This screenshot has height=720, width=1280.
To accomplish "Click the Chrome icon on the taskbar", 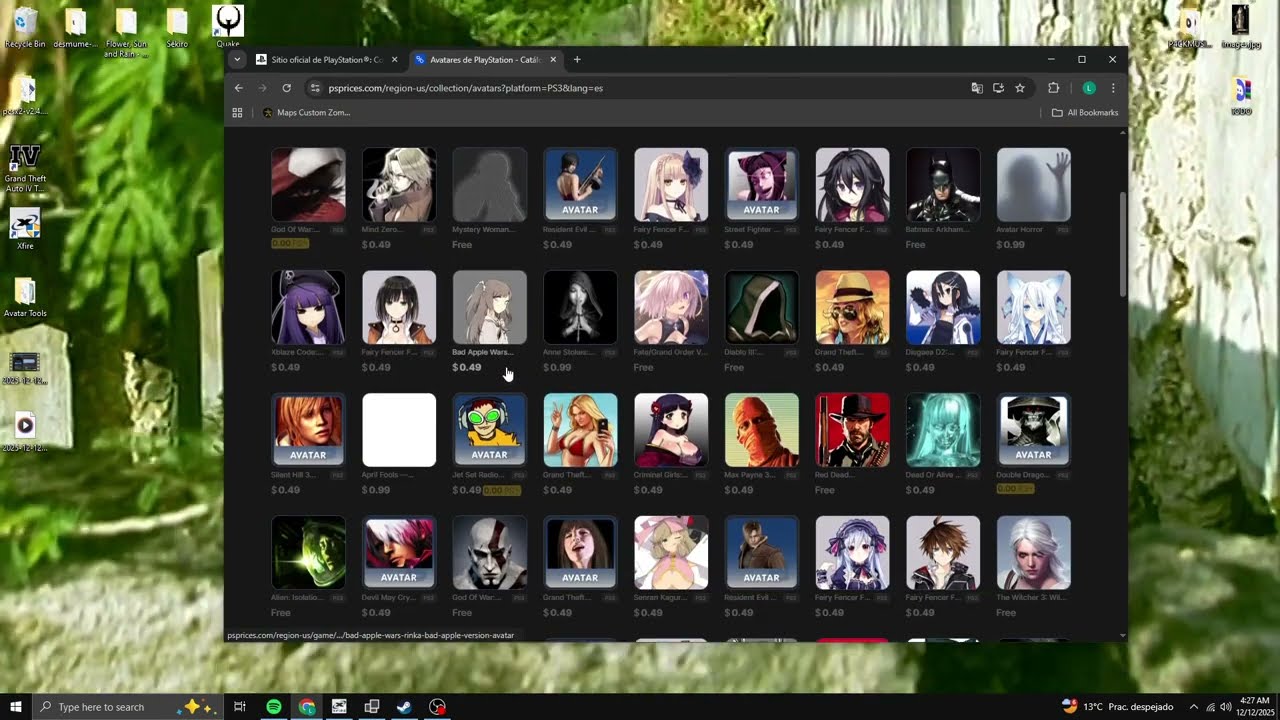I will [307, 707].
